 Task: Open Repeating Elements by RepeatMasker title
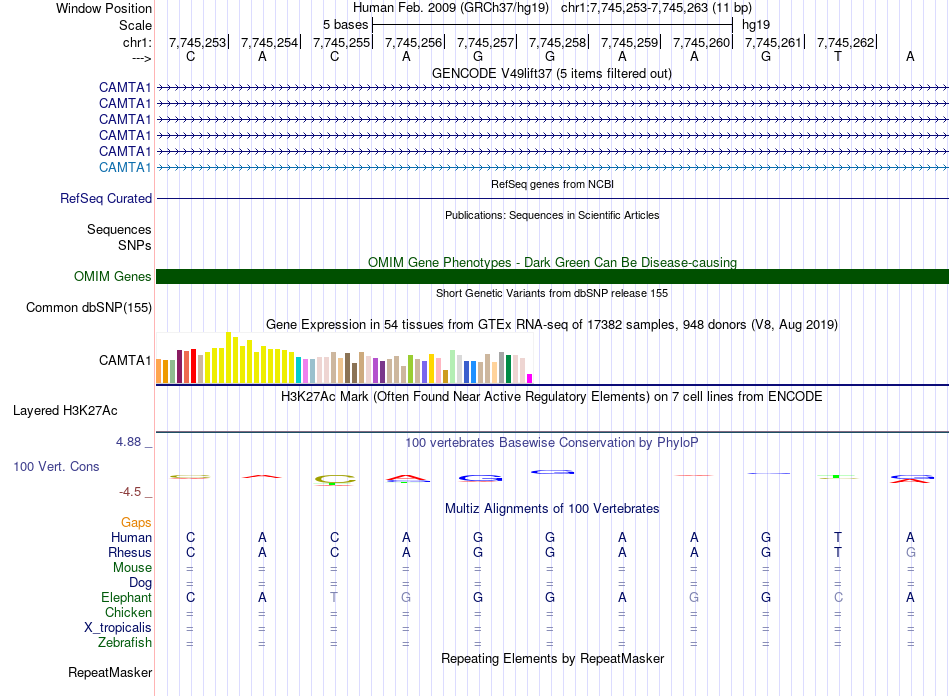(552, 658)
